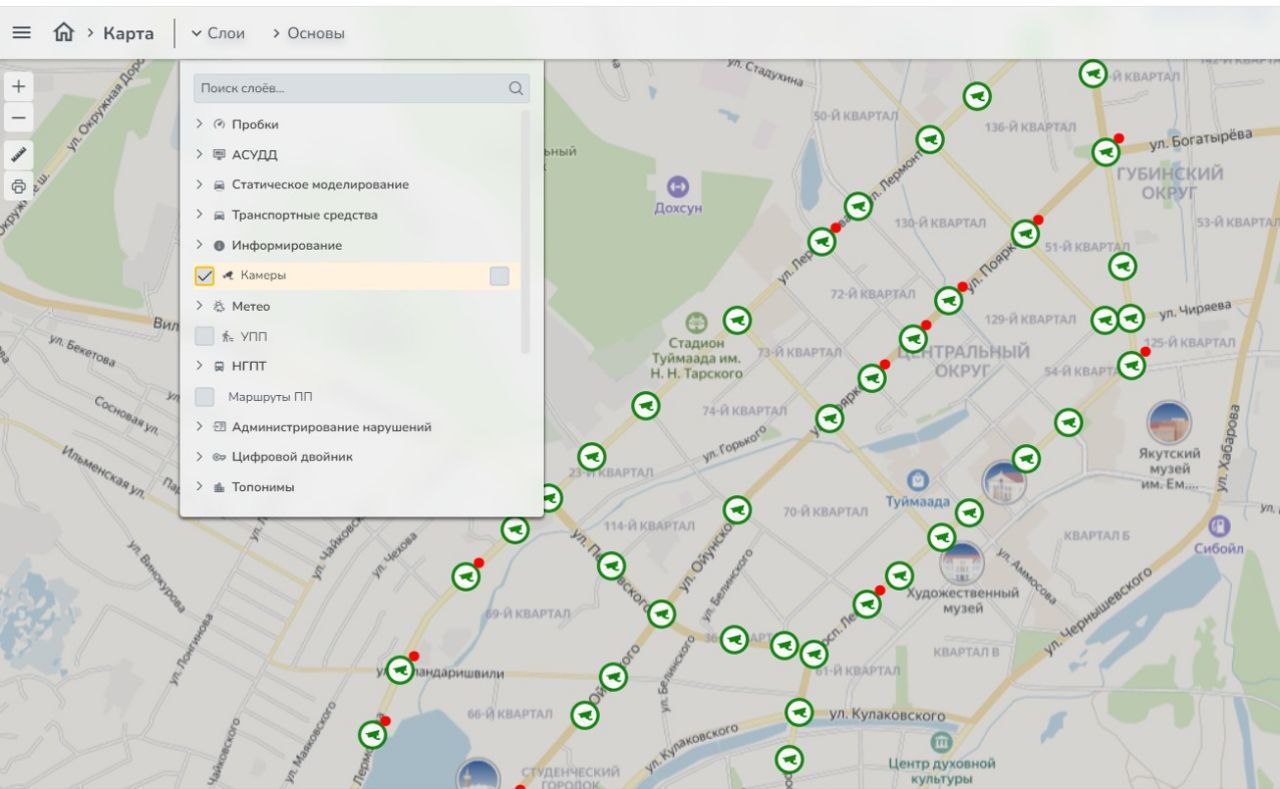Select the Цифровой двойник tree item
The width and height of the screenshot is (1280, 789).
point(292,457)
